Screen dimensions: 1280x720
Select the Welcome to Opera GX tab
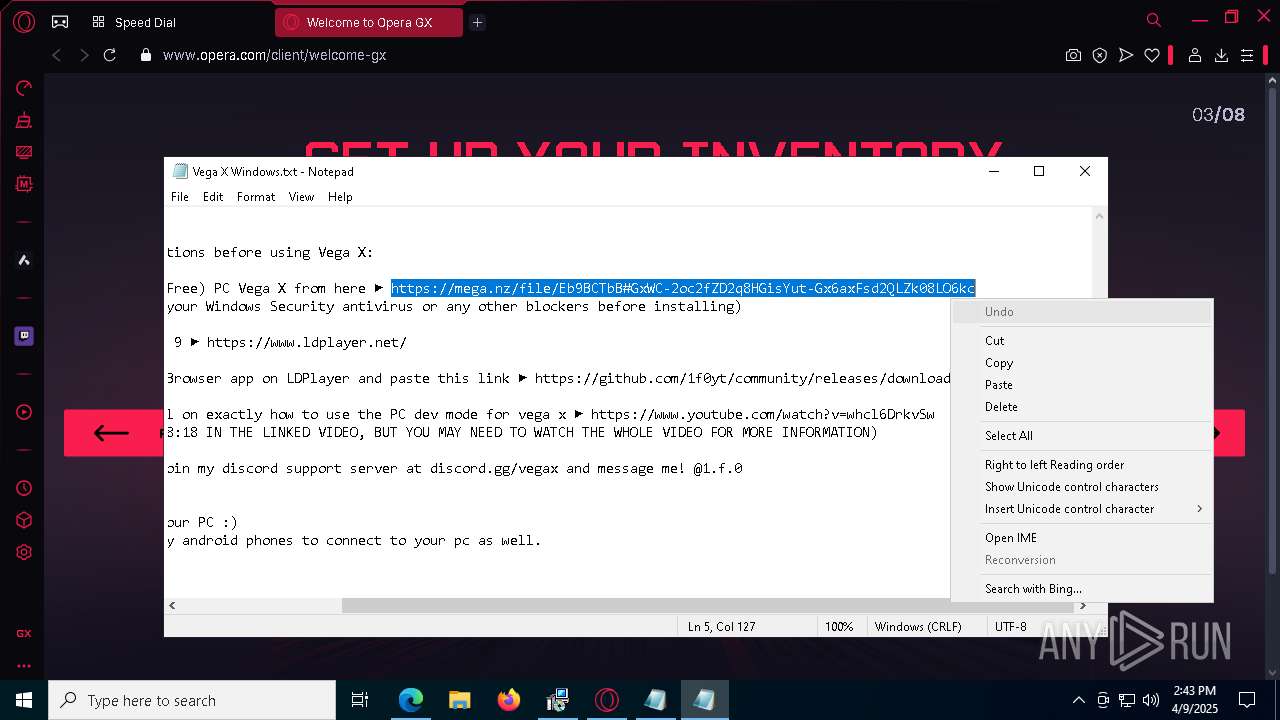click(x=368, y=22)
